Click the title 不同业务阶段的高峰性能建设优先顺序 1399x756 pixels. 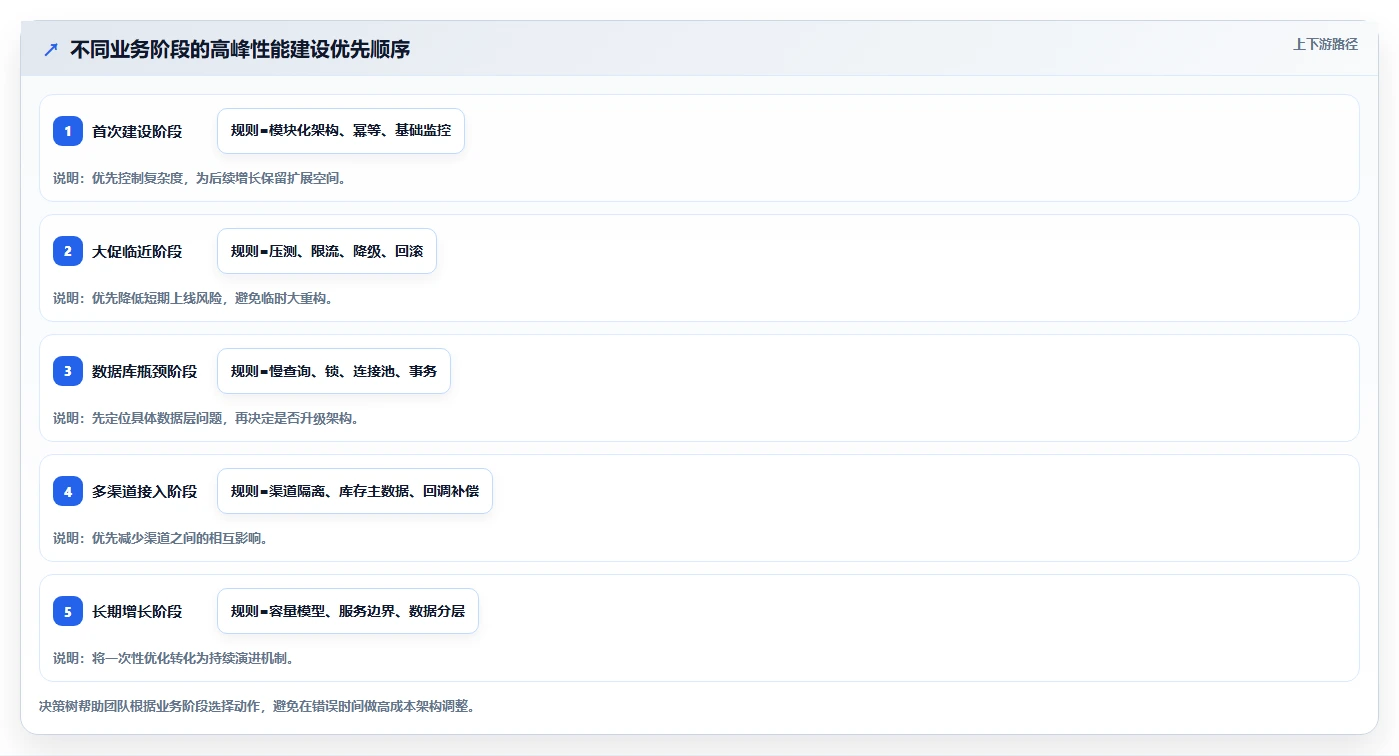[x=240, y=49]
